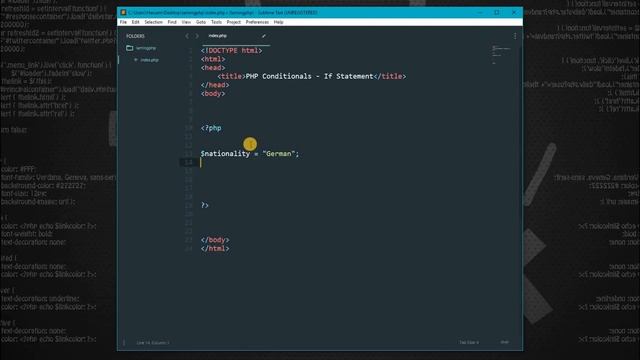The image size is (640, 360).
Task: Open the Selection menu
Action: point(153,22)
